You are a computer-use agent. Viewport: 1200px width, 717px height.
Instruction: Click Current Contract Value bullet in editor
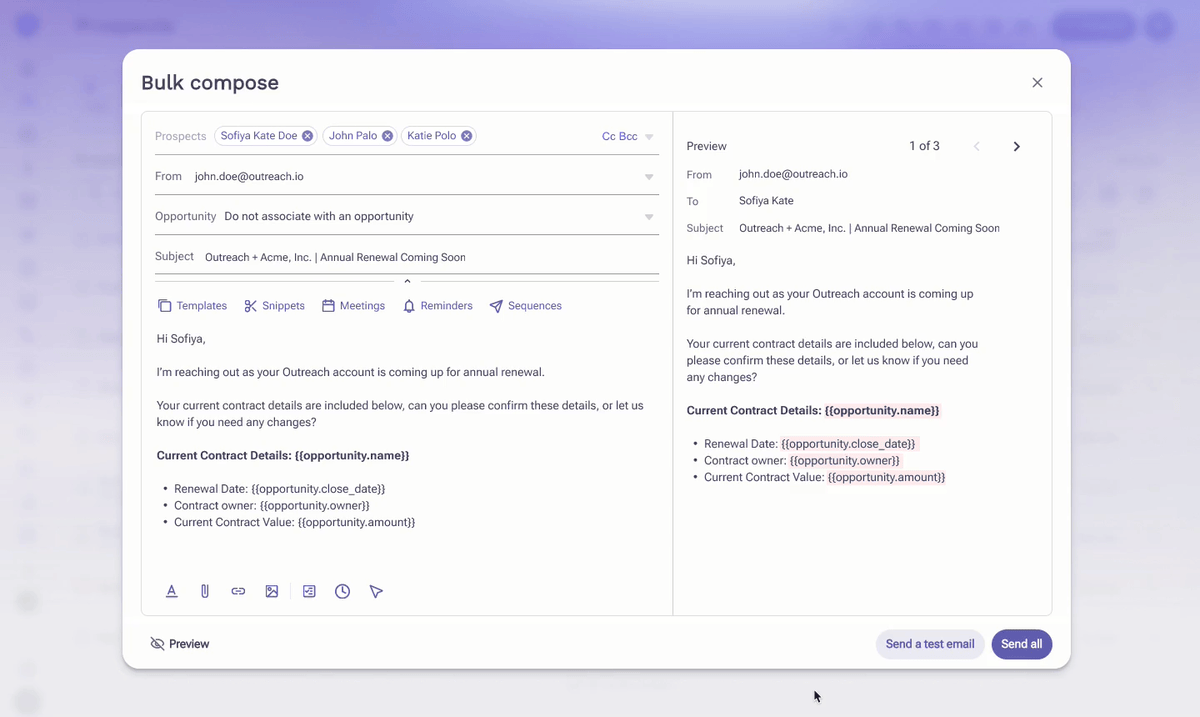pos(294,522)
